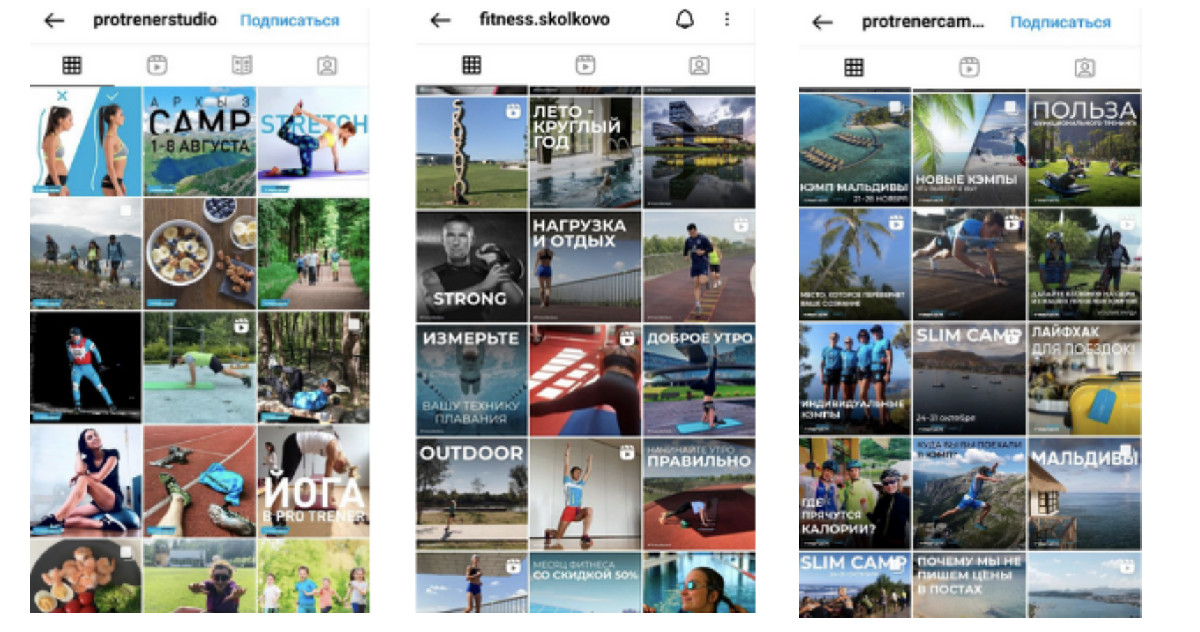Go back from the fitness.skolkovo profile
Image resolution: width=1200 pixels, height=632 pixels.
[440, 21]
